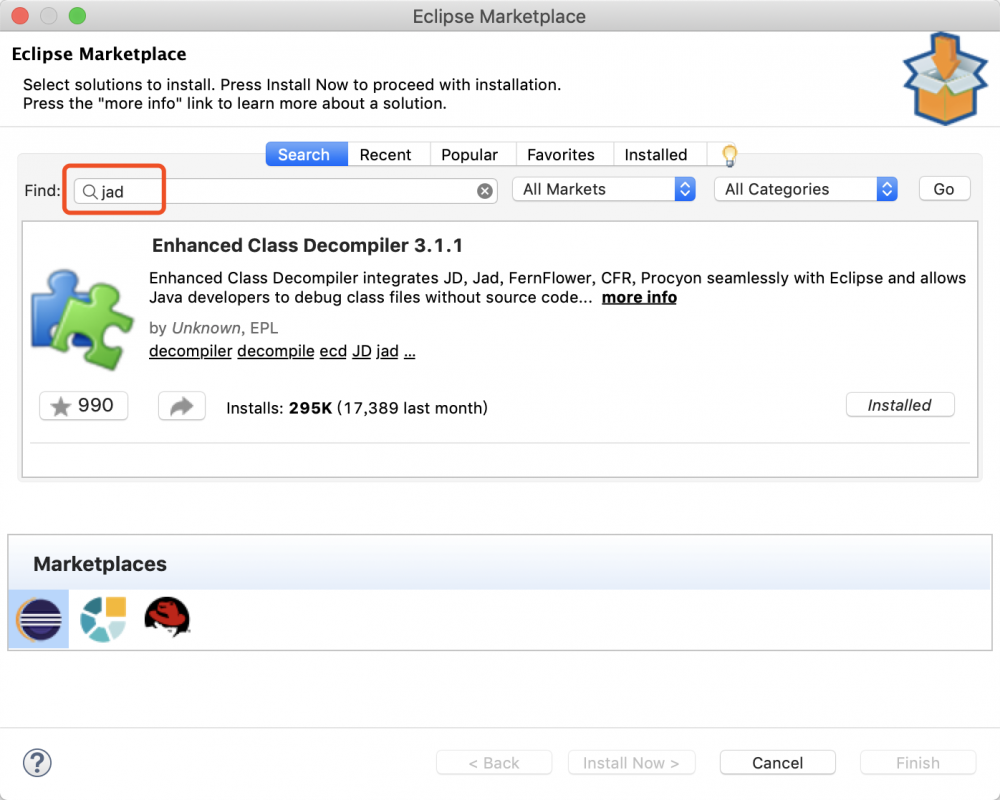The height and width of the screenshot is (800, 1000).
Task: Click the jad tag link
Action: click(387, 352)
